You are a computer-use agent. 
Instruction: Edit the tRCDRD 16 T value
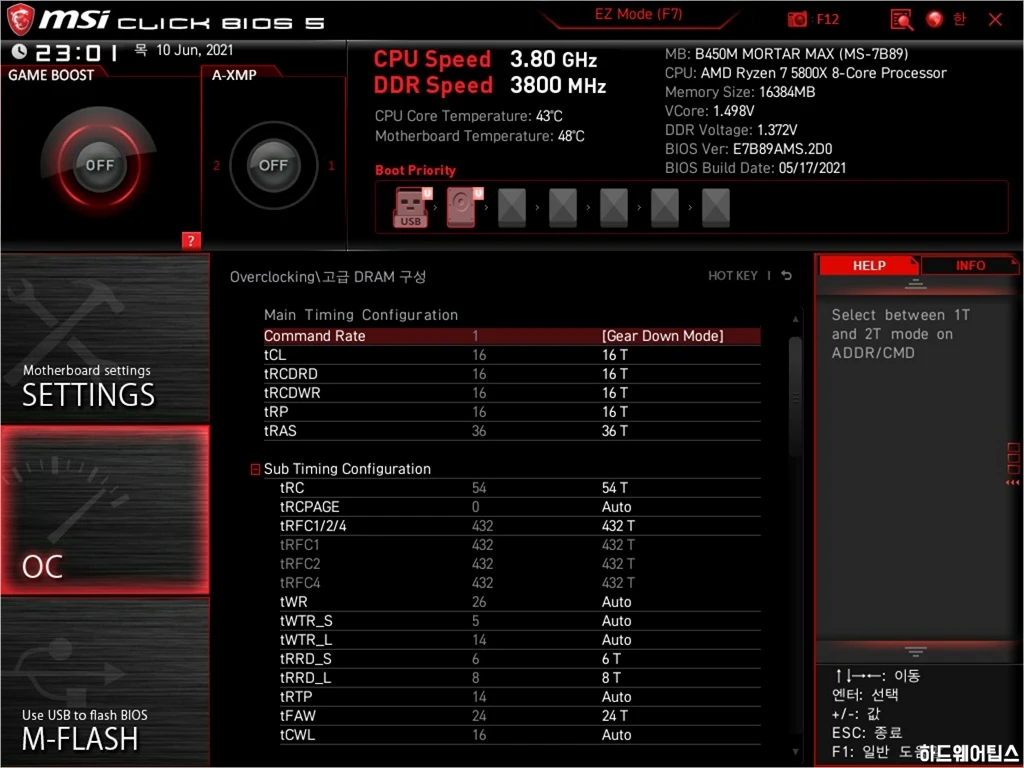tap(615, 374)
